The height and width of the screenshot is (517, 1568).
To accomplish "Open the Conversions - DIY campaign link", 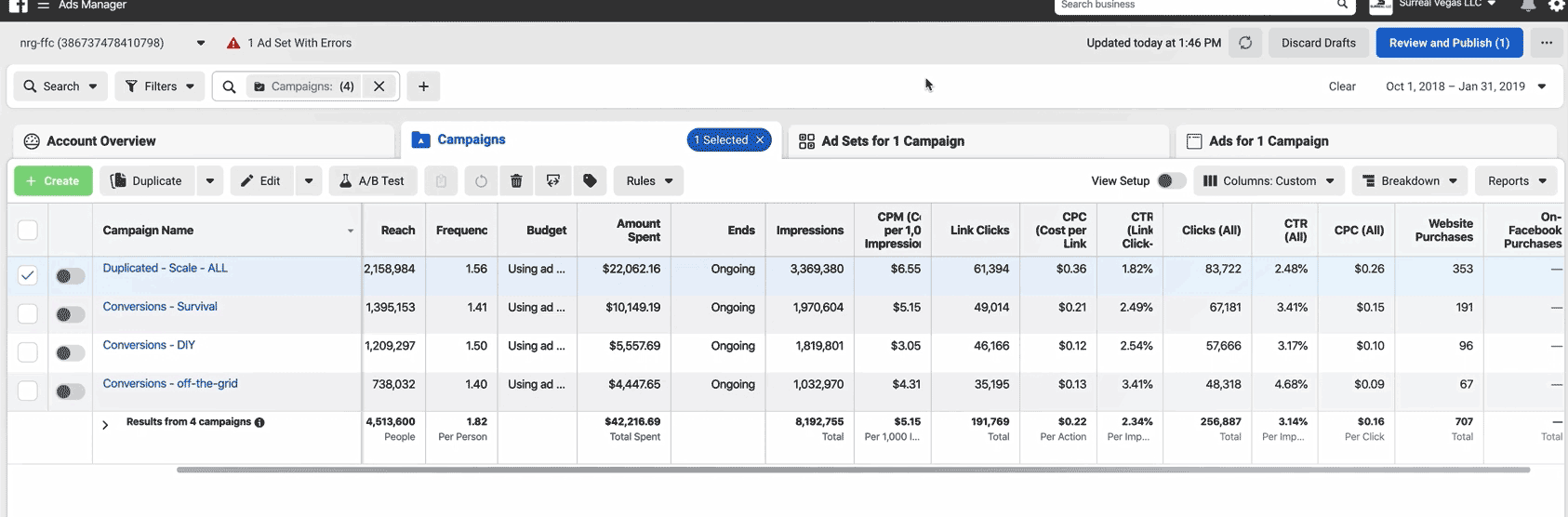I will 149,345.
